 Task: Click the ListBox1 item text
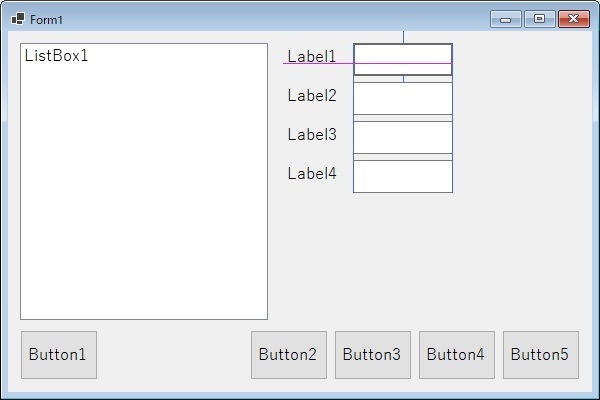pos(57,56)
